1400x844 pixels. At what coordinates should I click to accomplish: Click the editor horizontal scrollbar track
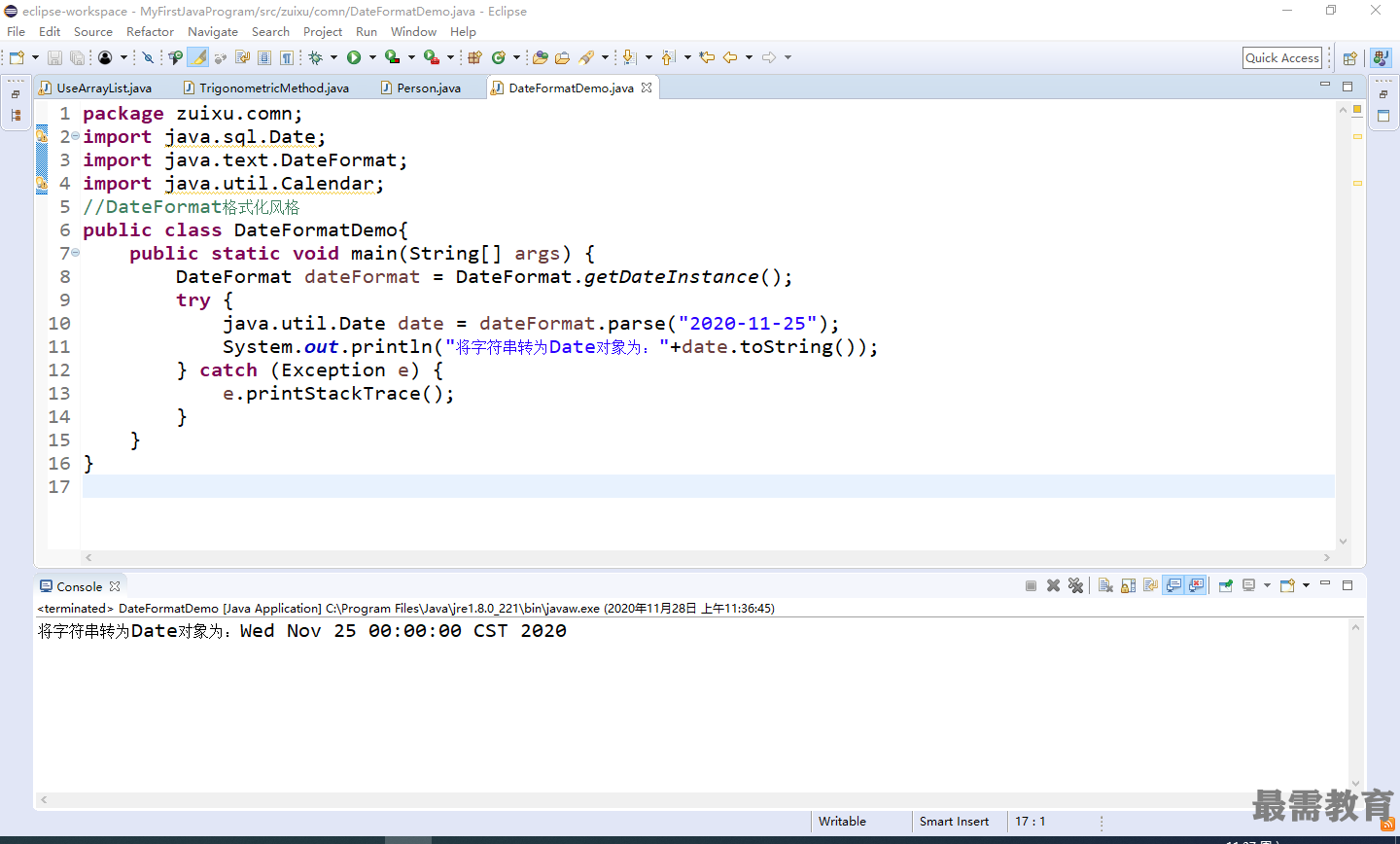pos(707,557)
